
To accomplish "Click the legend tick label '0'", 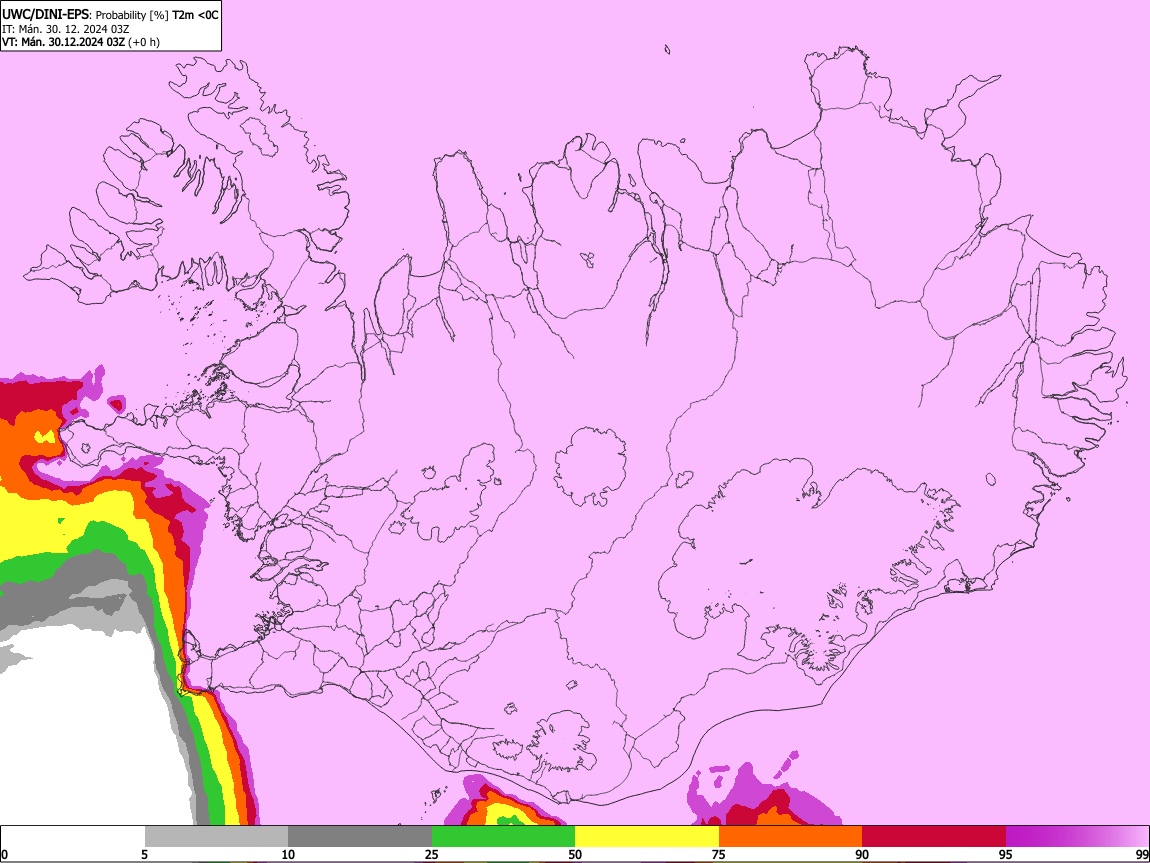I will tap(4, 855).
